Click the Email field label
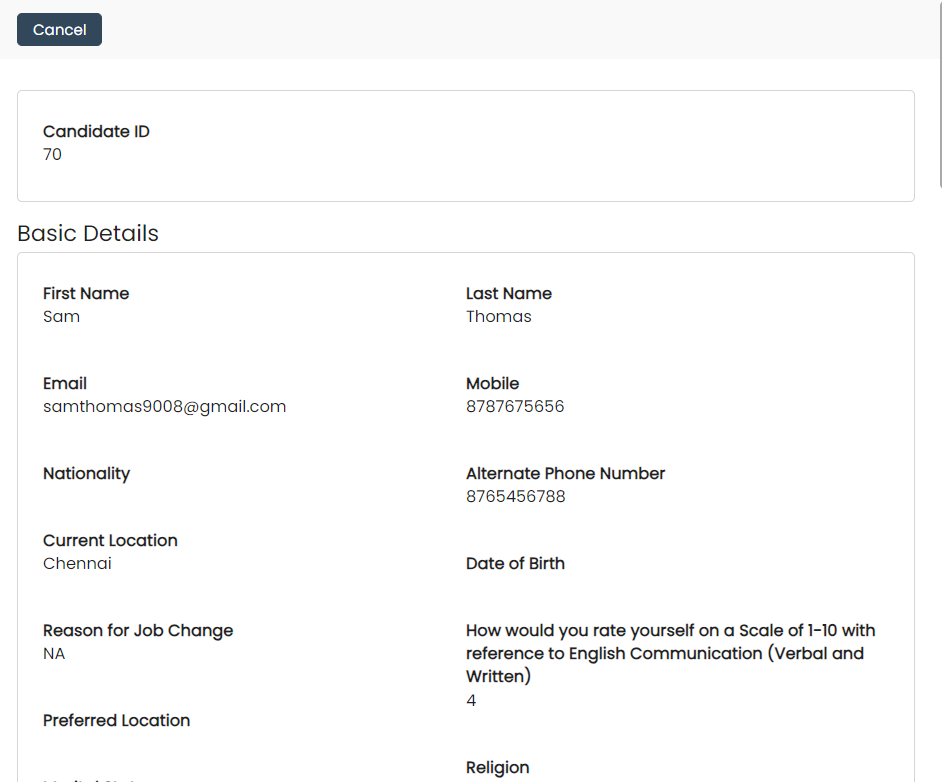 (65, 383)
